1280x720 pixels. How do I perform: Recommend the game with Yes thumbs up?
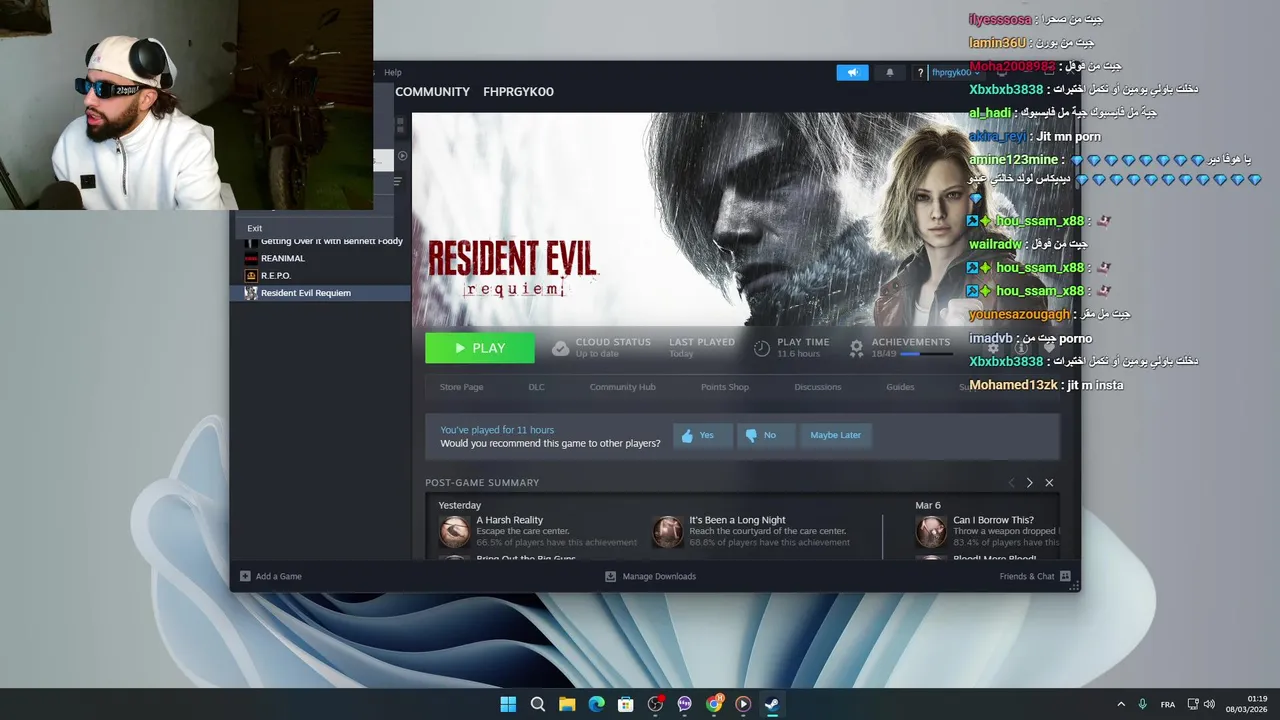[x=702, y=435]
